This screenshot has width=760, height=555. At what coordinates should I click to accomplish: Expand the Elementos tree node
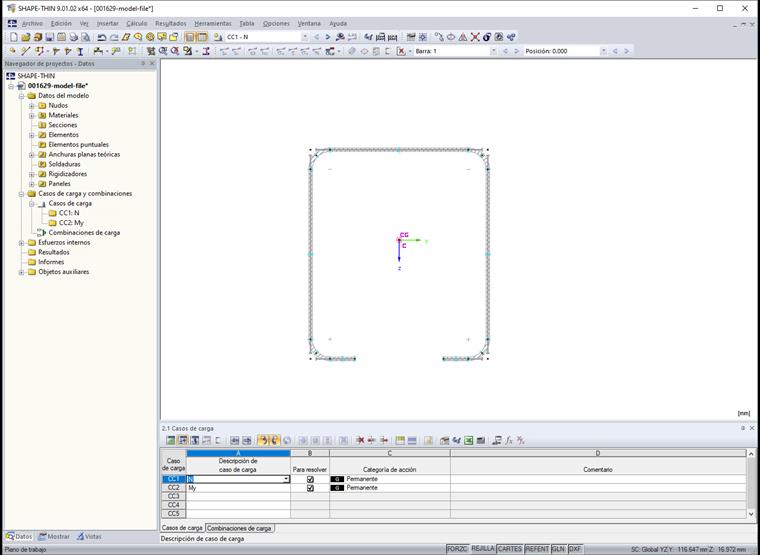(32, 135)
